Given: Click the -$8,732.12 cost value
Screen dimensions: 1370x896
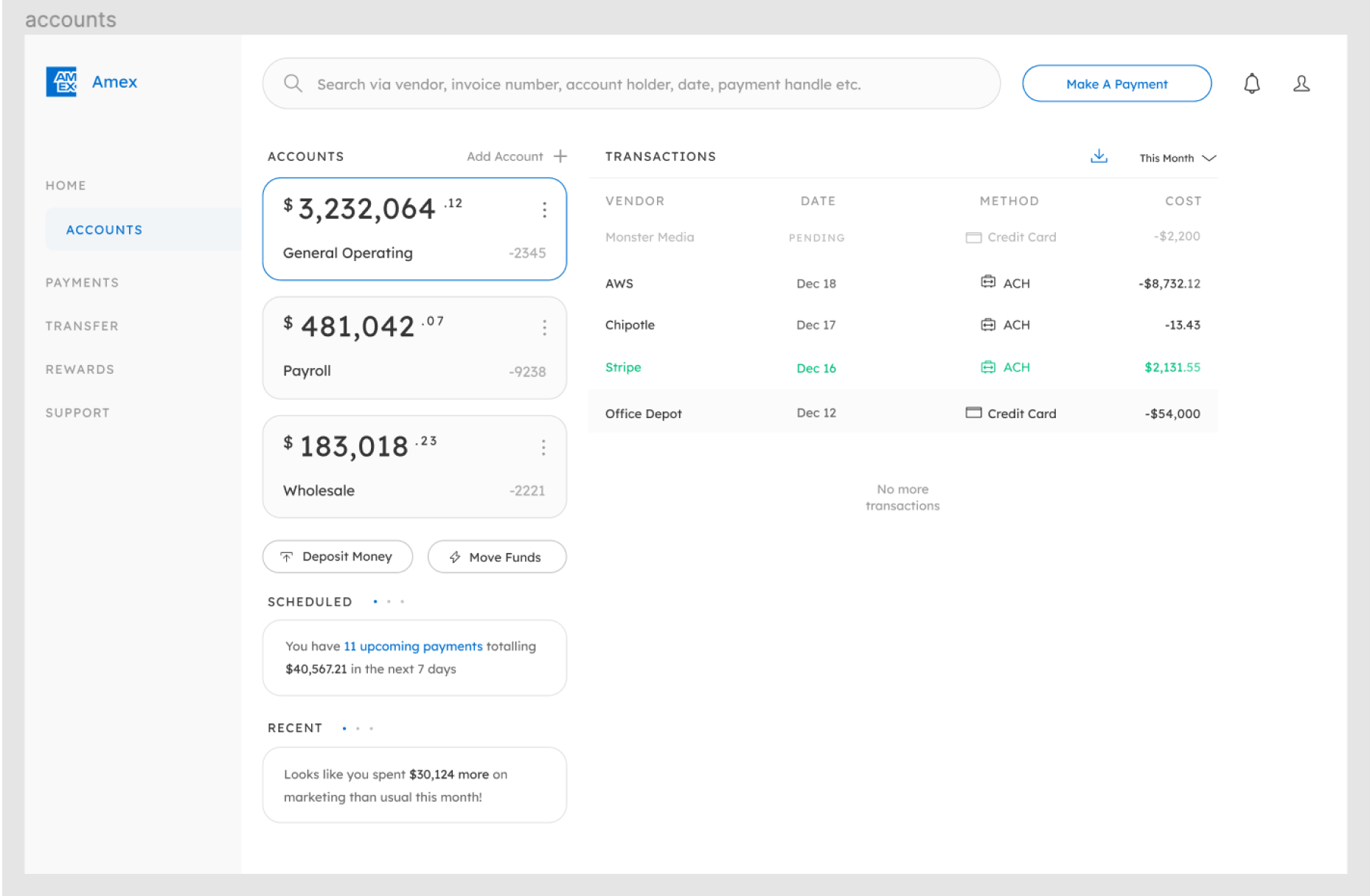Looking at the screenshot, I should click(1169, 283).
